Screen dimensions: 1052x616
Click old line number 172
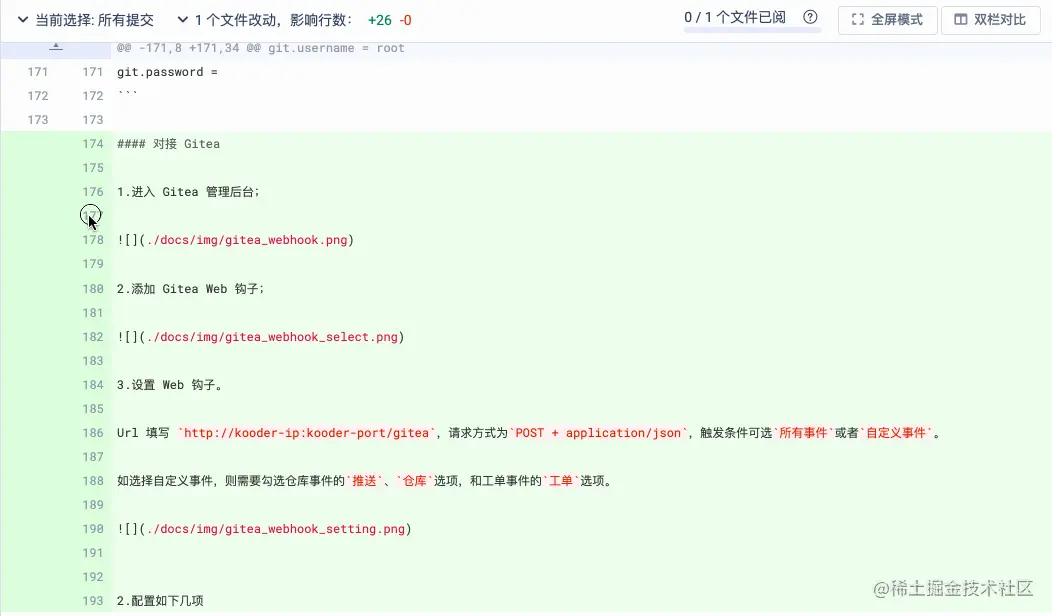tap(38, 96)
